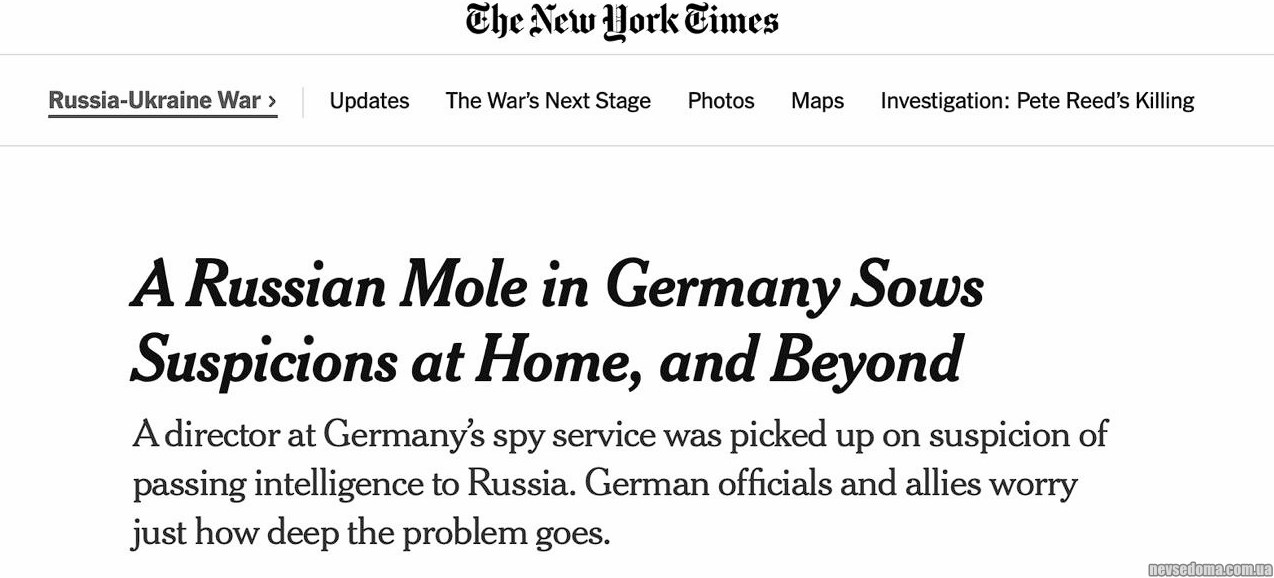Click the nevsedoma.com.ua watermark

pyautogui.click(x=1209, y=569)
